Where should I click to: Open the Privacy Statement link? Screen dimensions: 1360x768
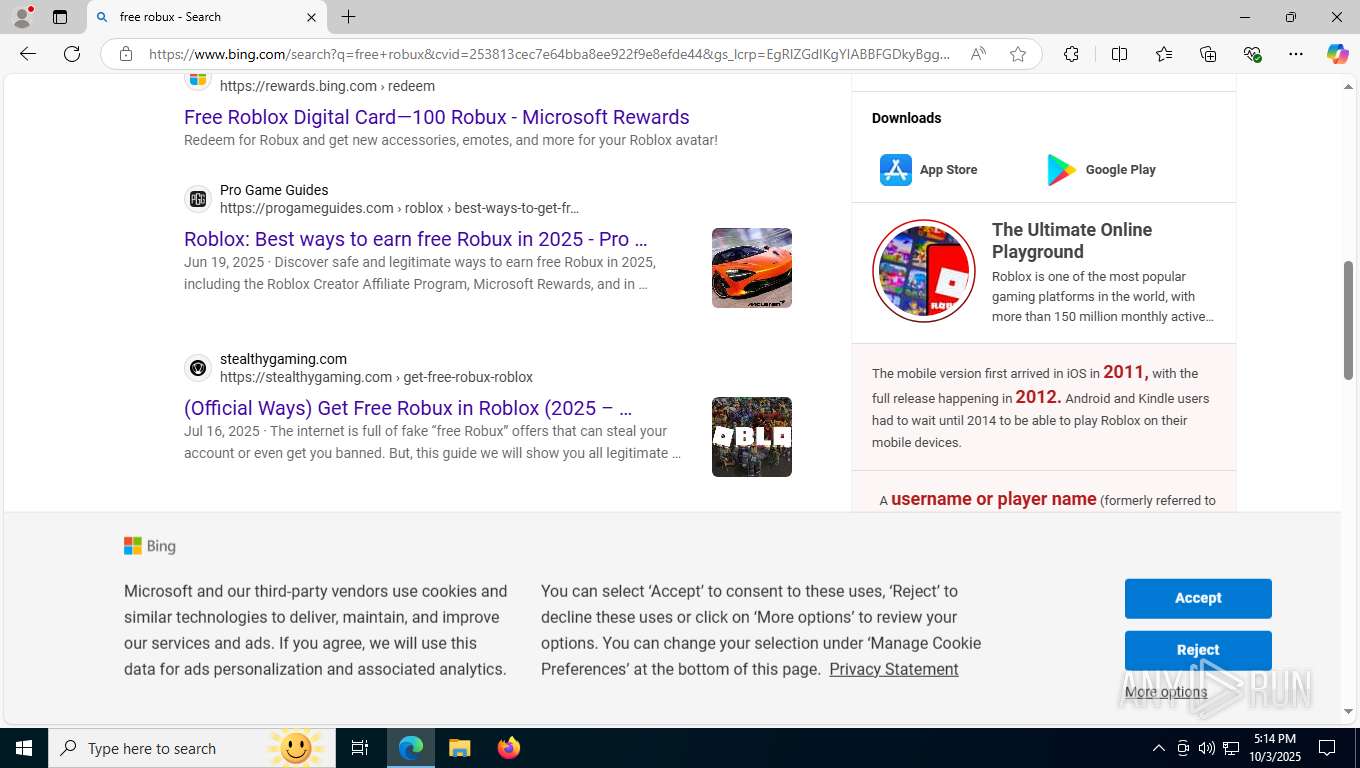click(894, 669)
